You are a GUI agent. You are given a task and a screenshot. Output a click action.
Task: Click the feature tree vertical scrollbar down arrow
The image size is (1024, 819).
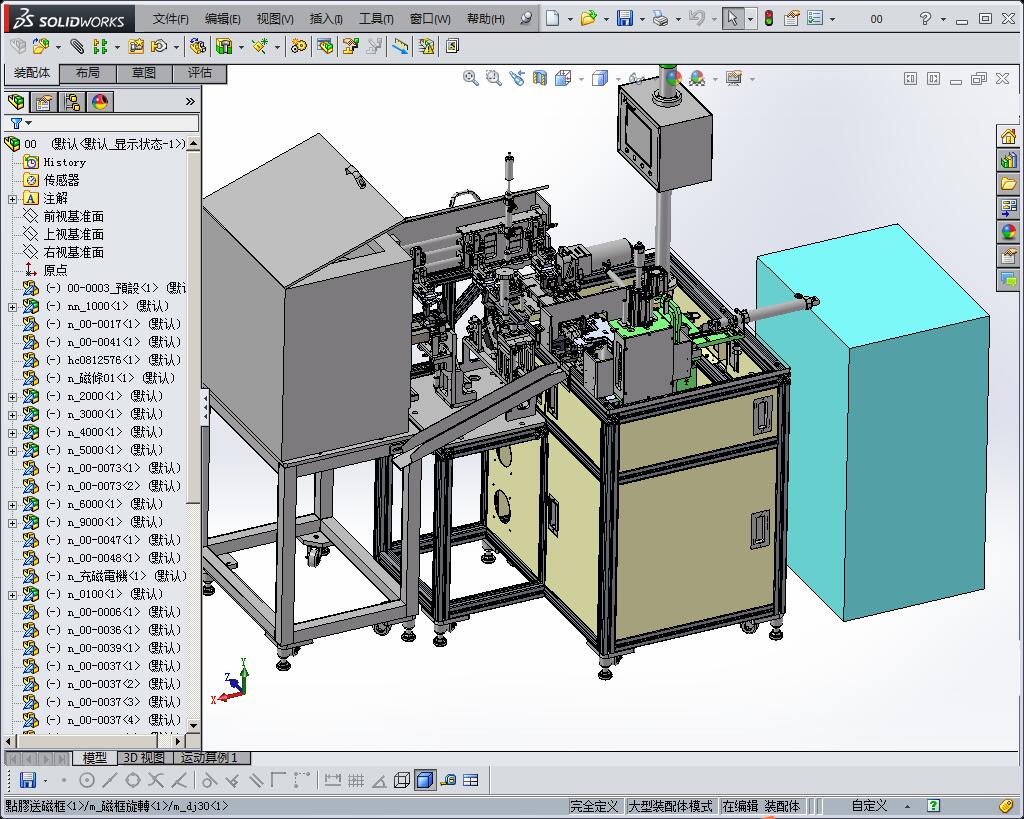[x=193, y=725]
